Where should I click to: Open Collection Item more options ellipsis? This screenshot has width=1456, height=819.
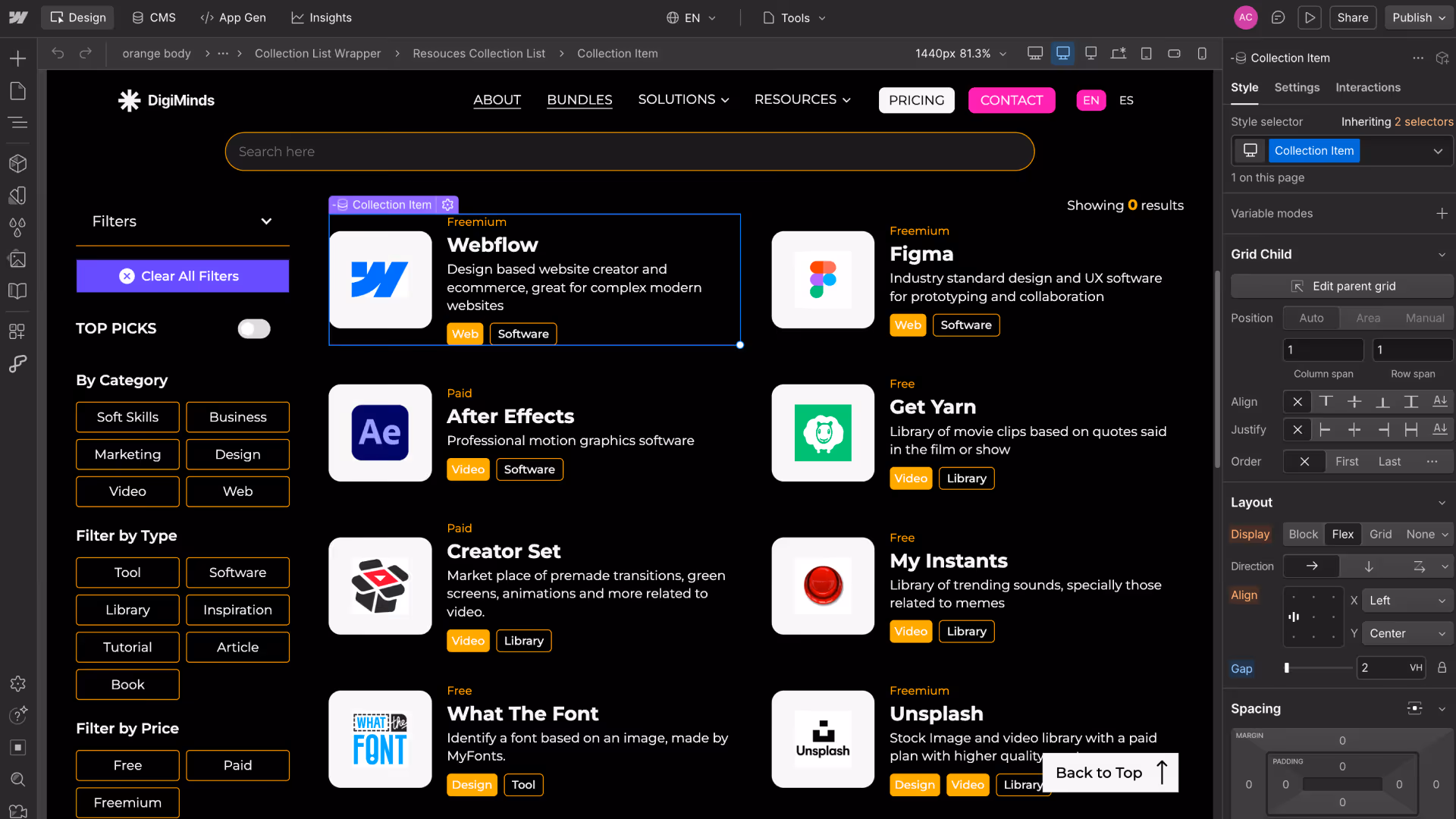(x=1418, y=58)
